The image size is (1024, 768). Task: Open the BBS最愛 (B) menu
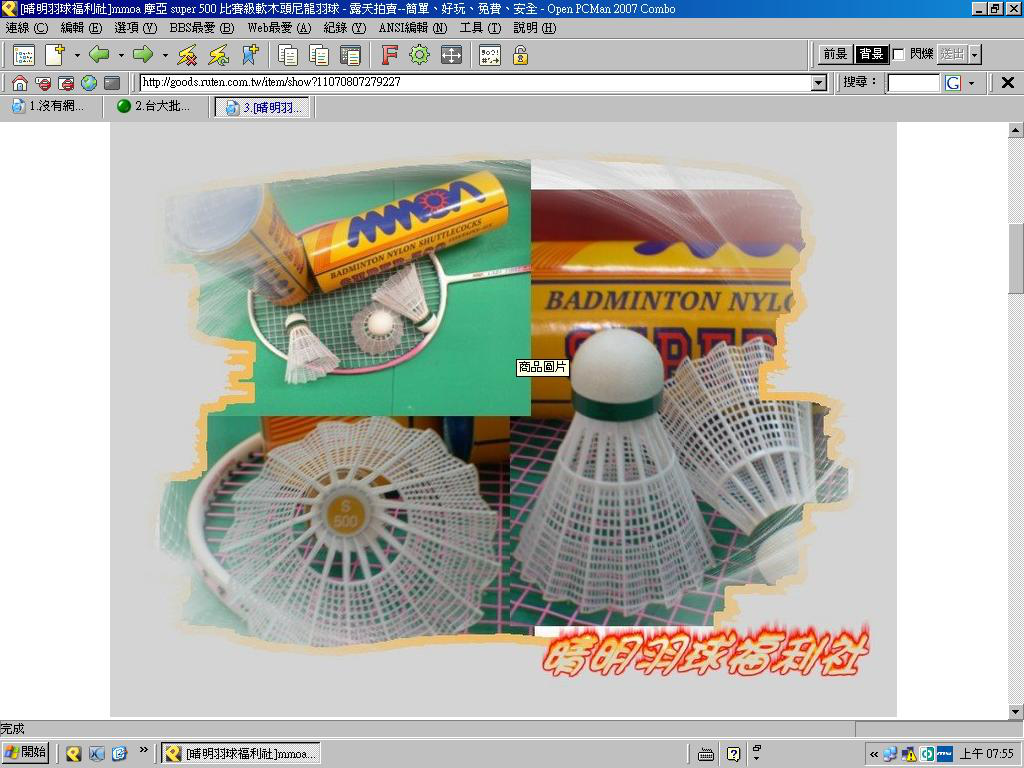point(202,28)
